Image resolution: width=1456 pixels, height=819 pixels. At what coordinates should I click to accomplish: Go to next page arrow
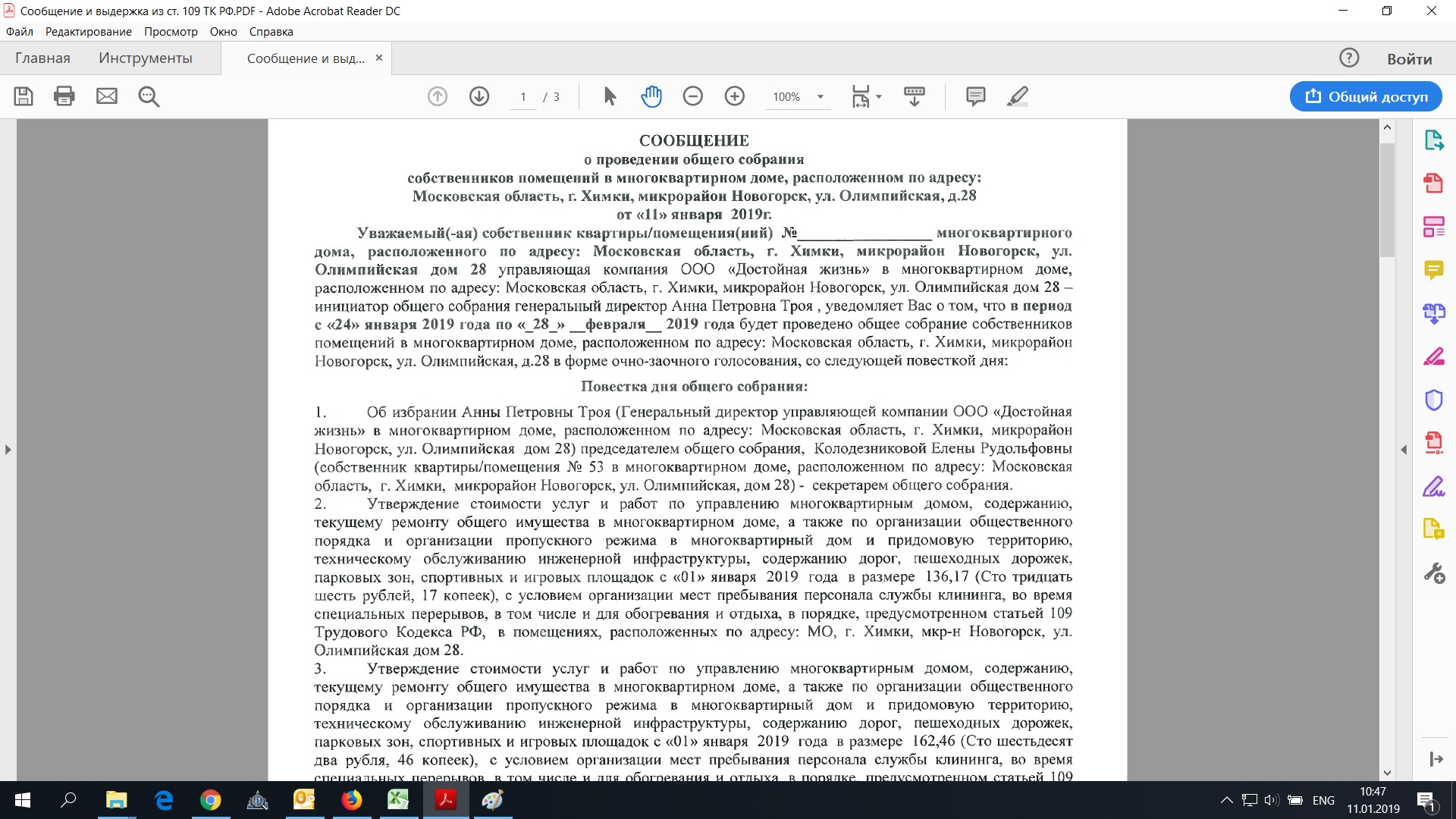(479, 96)
